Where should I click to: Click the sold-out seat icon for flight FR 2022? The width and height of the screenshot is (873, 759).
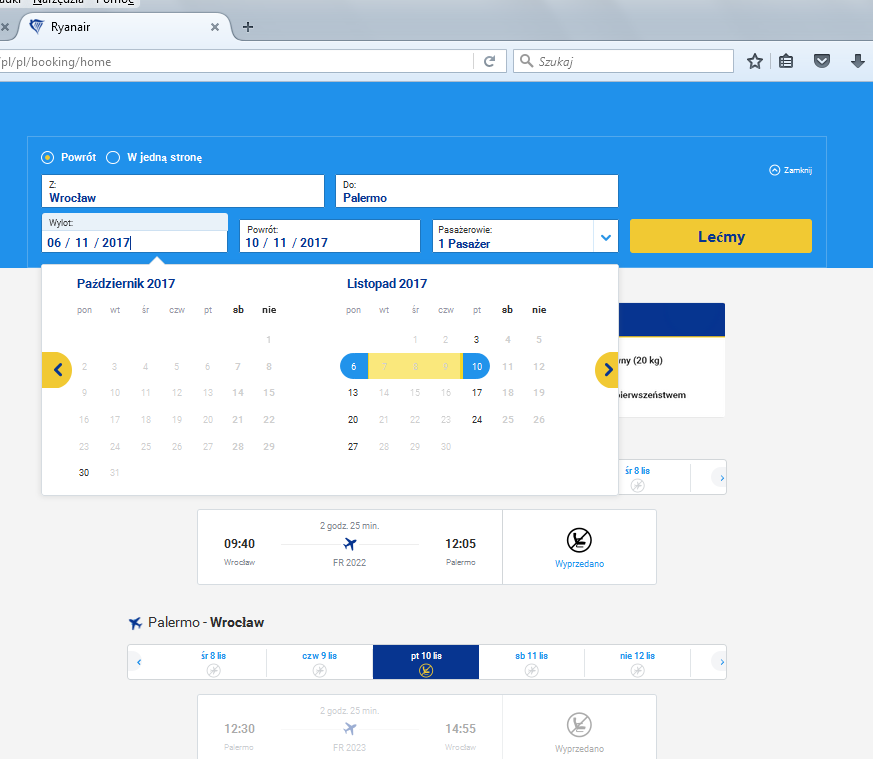pos(579,540)
